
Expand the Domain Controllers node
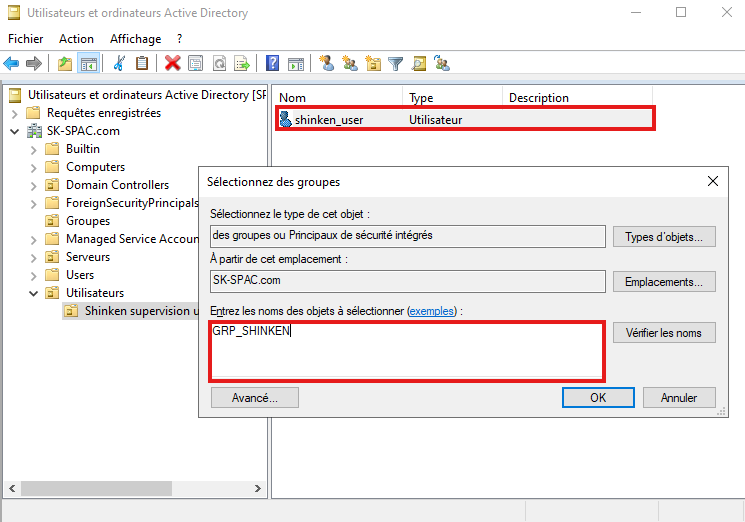tap(33, 185)
